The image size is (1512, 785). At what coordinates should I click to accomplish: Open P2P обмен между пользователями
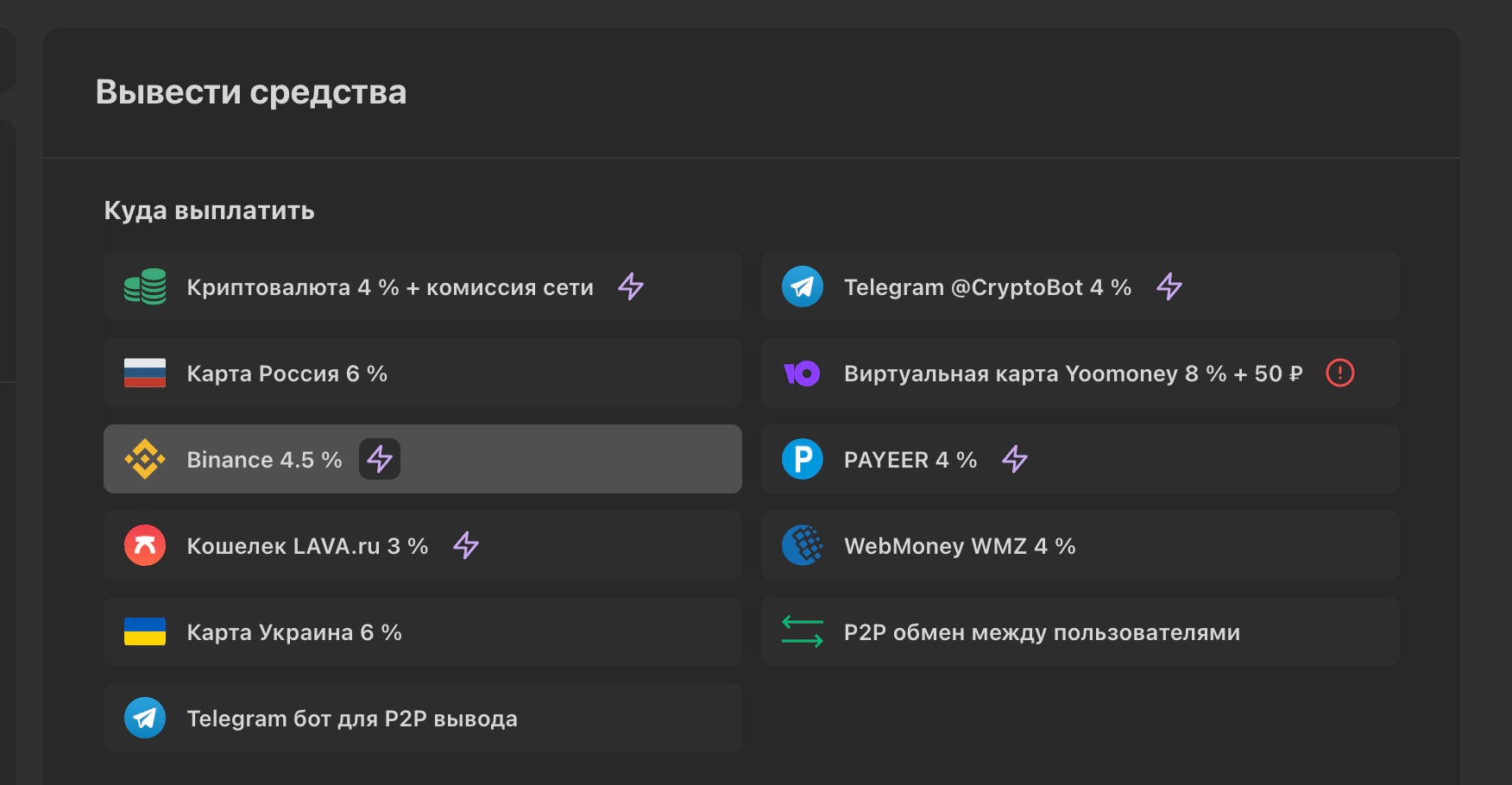click(x=1042, y=632)
